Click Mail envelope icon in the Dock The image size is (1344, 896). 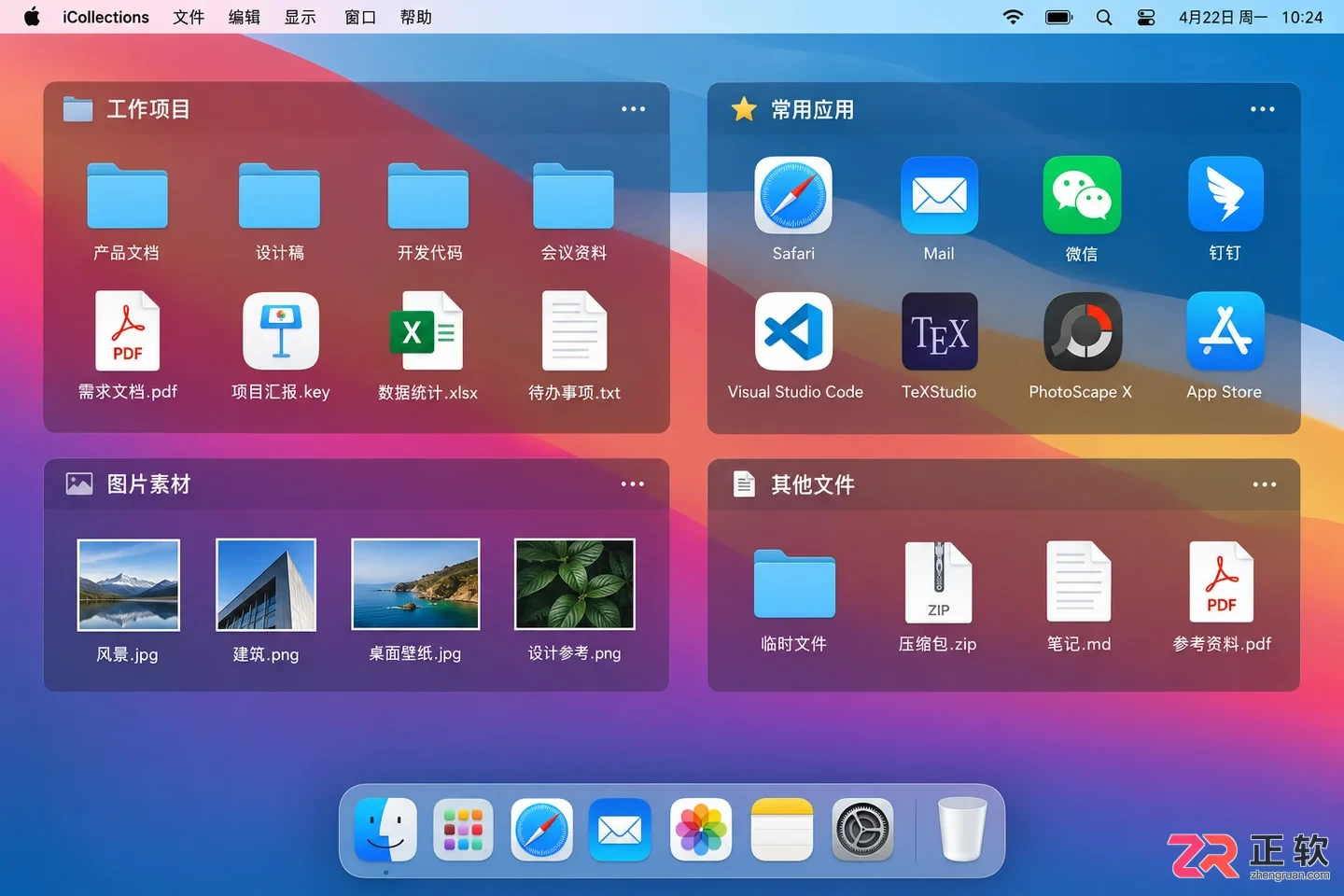click(x=620, y=830)
